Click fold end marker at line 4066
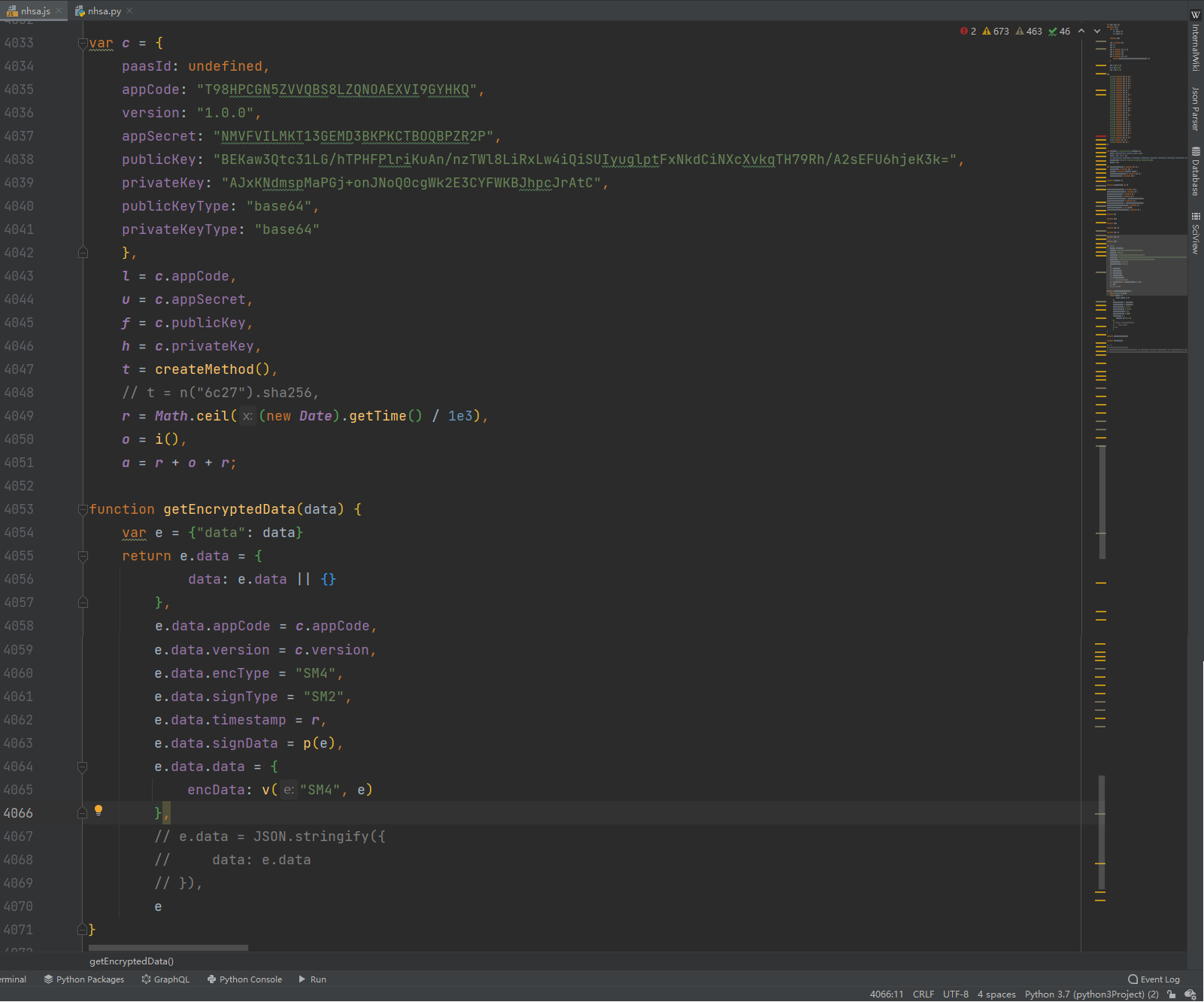The height and width of the screenshot is (1002, 1204). coord(83,813)
